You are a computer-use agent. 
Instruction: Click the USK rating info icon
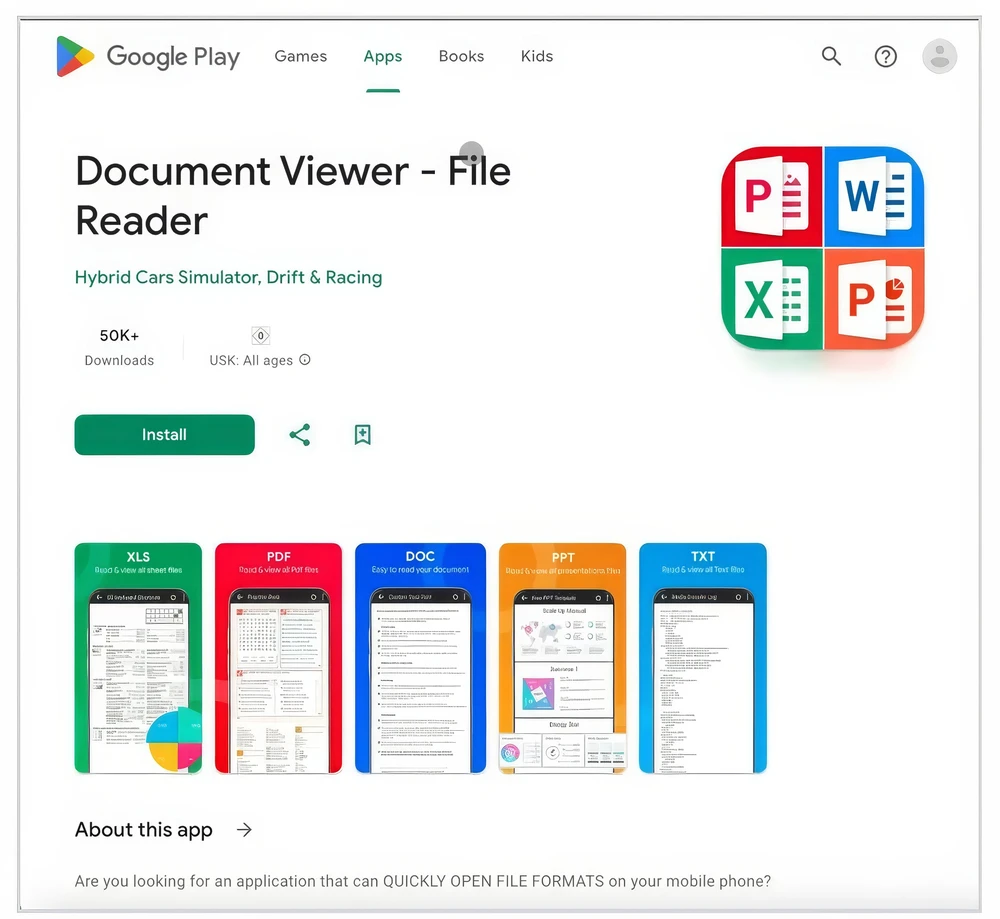pos(303,360)
